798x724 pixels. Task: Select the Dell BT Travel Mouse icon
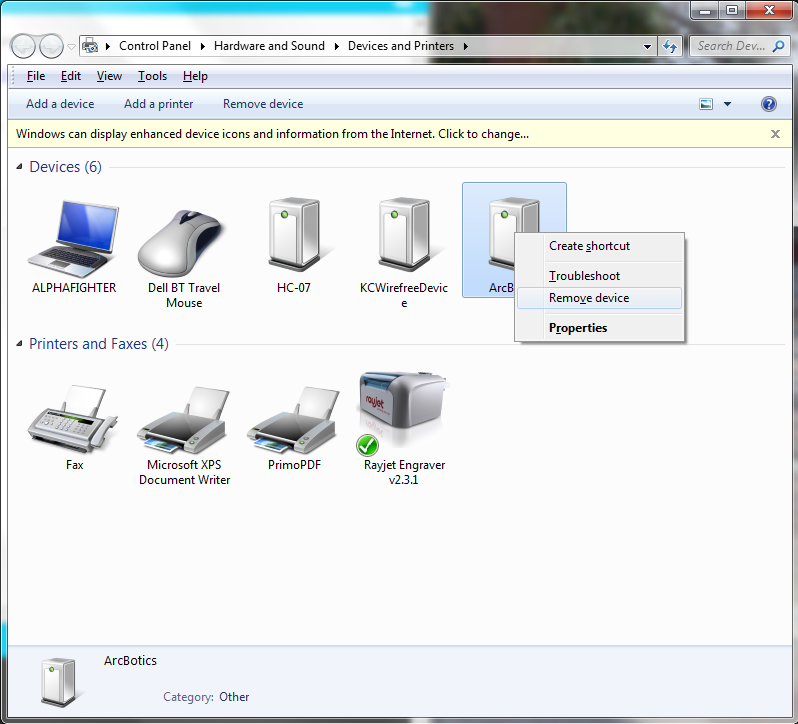tap(180, 243)
